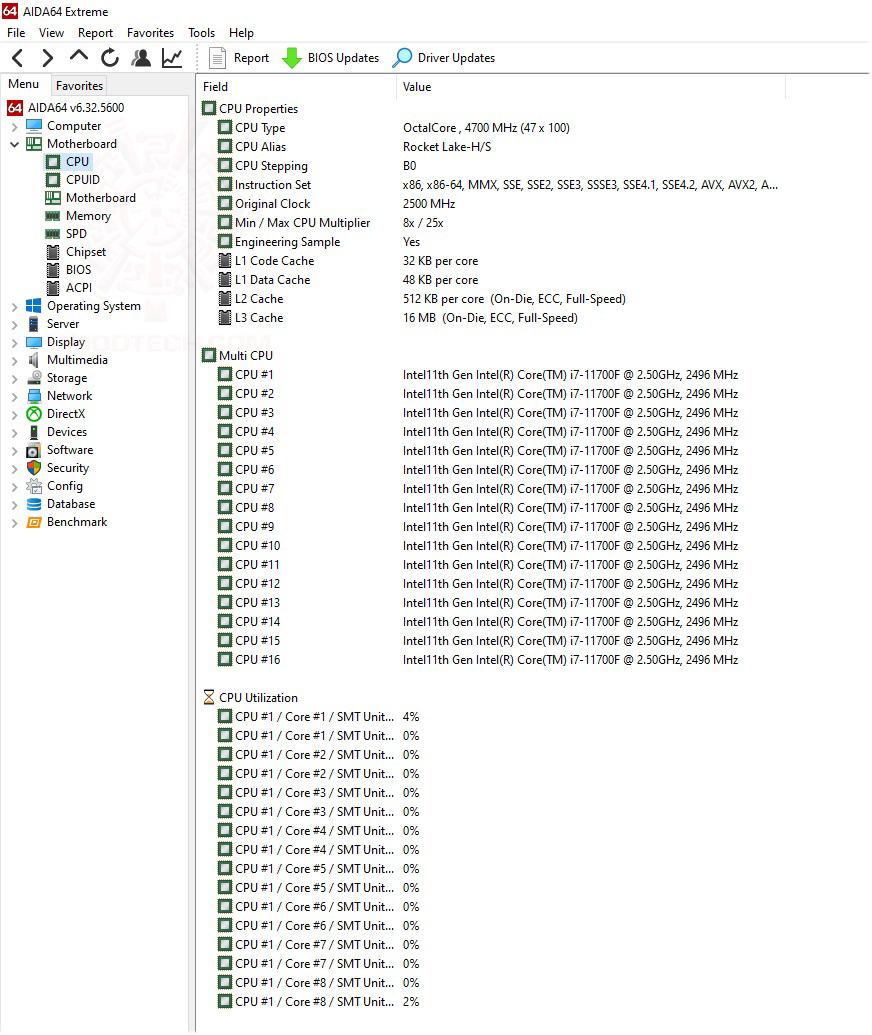Viewport: 872px width, 1035px height.
Task: Click the DirectX Xbox icon
Action: tap(34, 414)
